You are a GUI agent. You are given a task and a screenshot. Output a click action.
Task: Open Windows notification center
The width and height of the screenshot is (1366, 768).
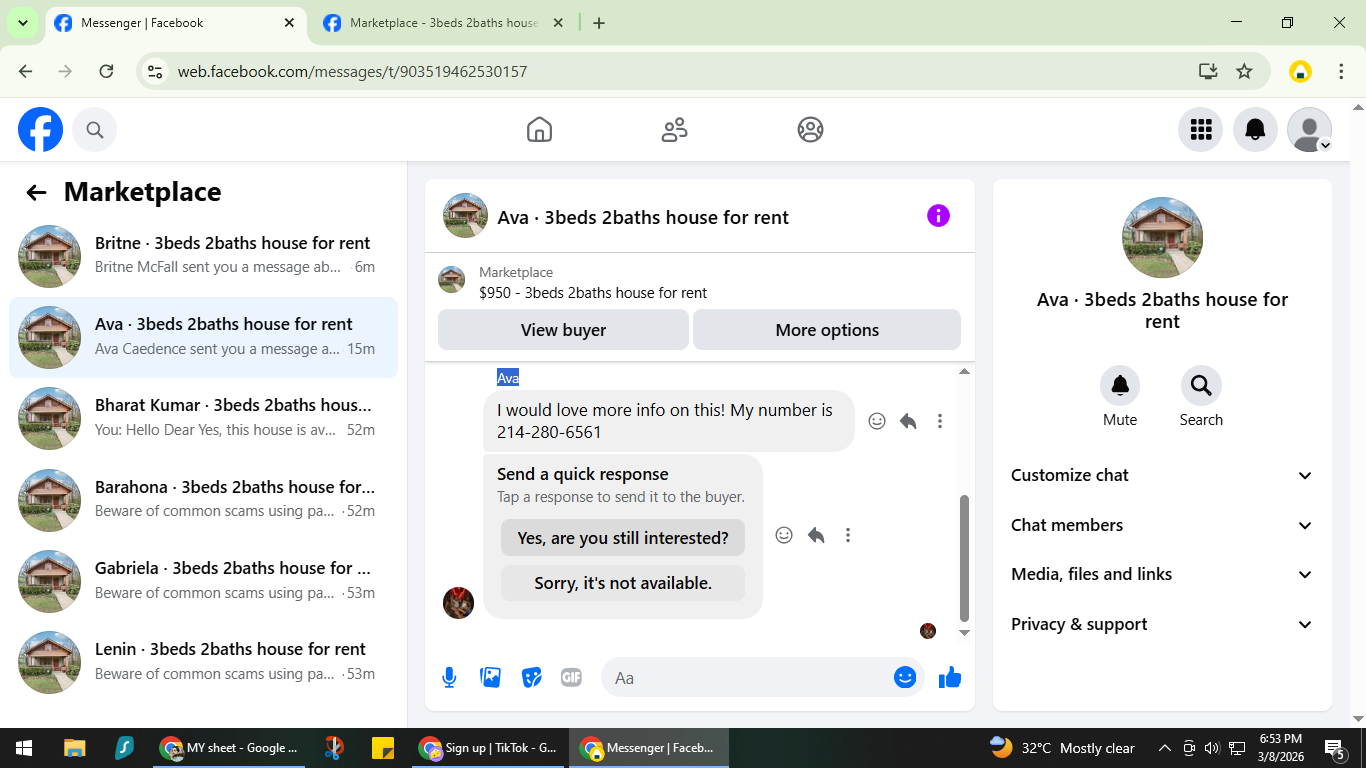[1335, 748]
